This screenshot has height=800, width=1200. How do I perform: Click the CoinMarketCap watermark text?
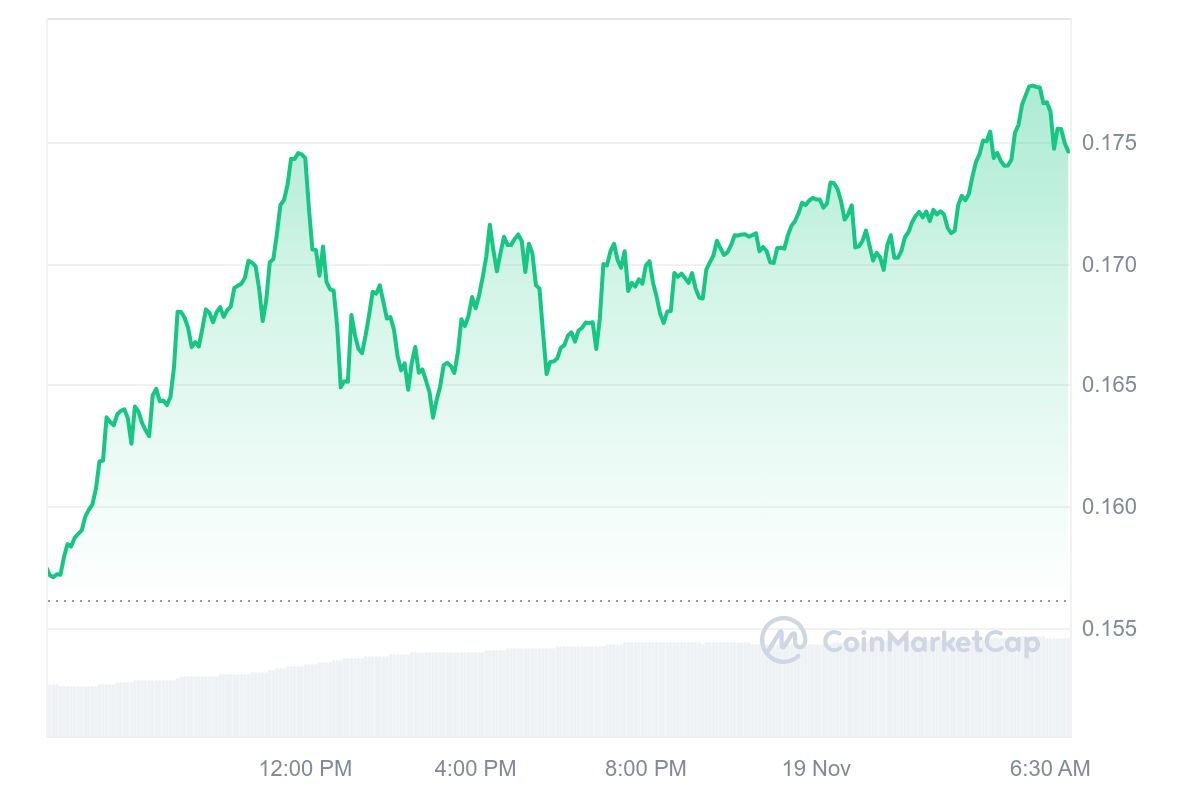931,641
